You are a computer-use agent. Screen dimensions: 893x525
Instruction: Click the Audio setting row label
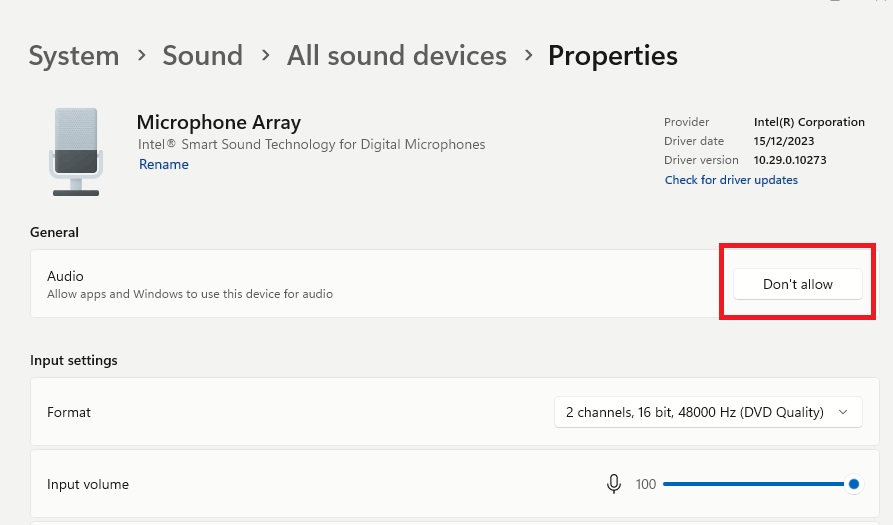point(66,276)
